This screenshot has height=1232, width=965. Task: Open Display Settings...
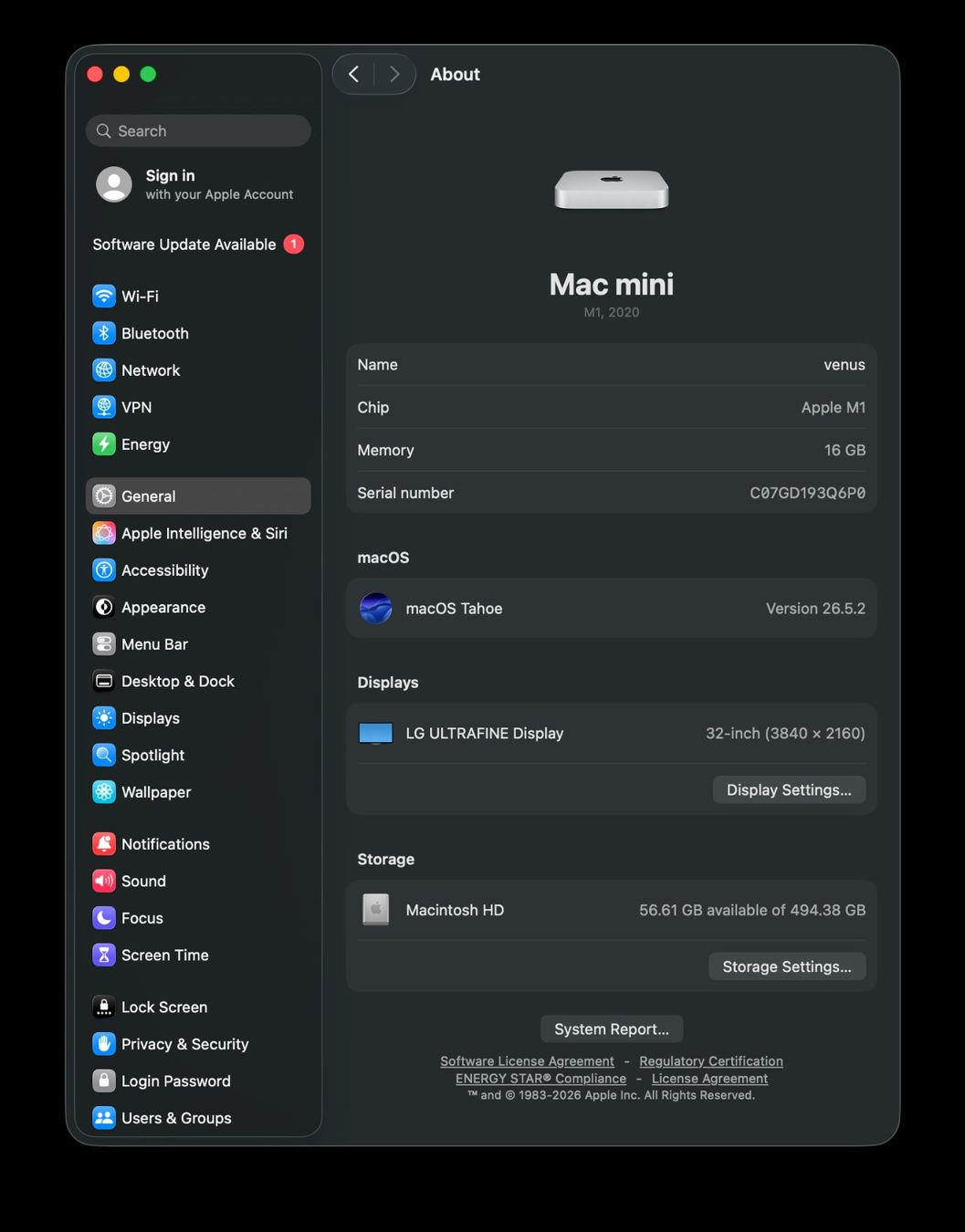pyautogui.click(x=789, y=789)
